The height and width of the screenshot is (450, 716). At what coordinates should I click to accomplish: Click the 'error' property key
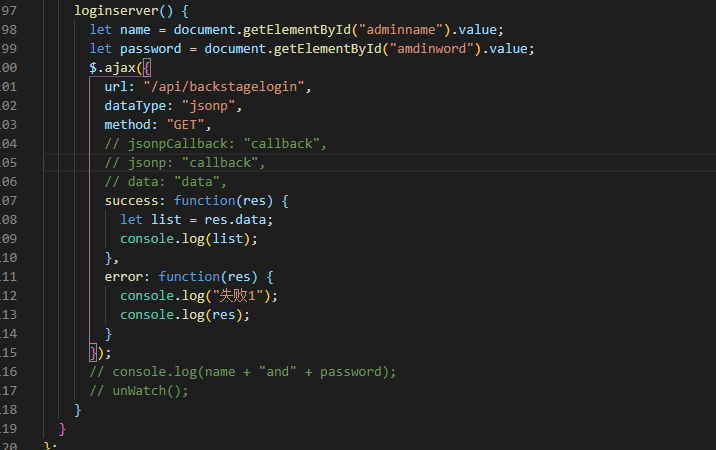[x=124, y=277]
